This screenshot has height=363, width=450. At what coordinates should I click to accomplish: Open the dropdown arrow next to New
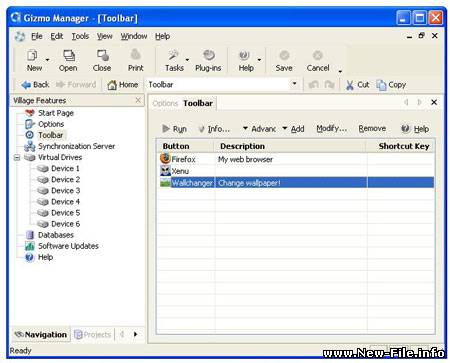47,60
